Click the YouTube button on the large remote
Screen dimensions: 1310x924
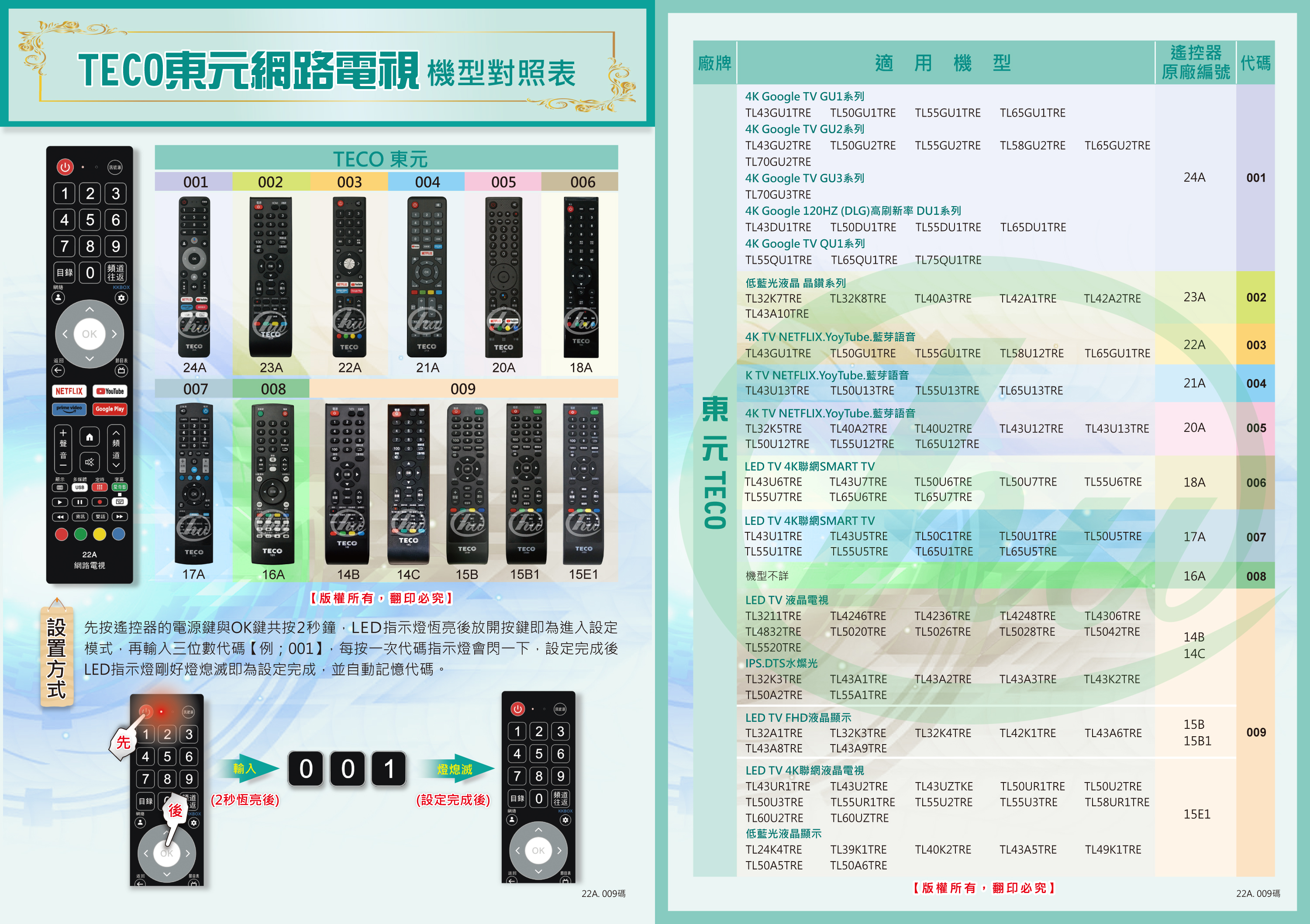(x=110, y=392)
